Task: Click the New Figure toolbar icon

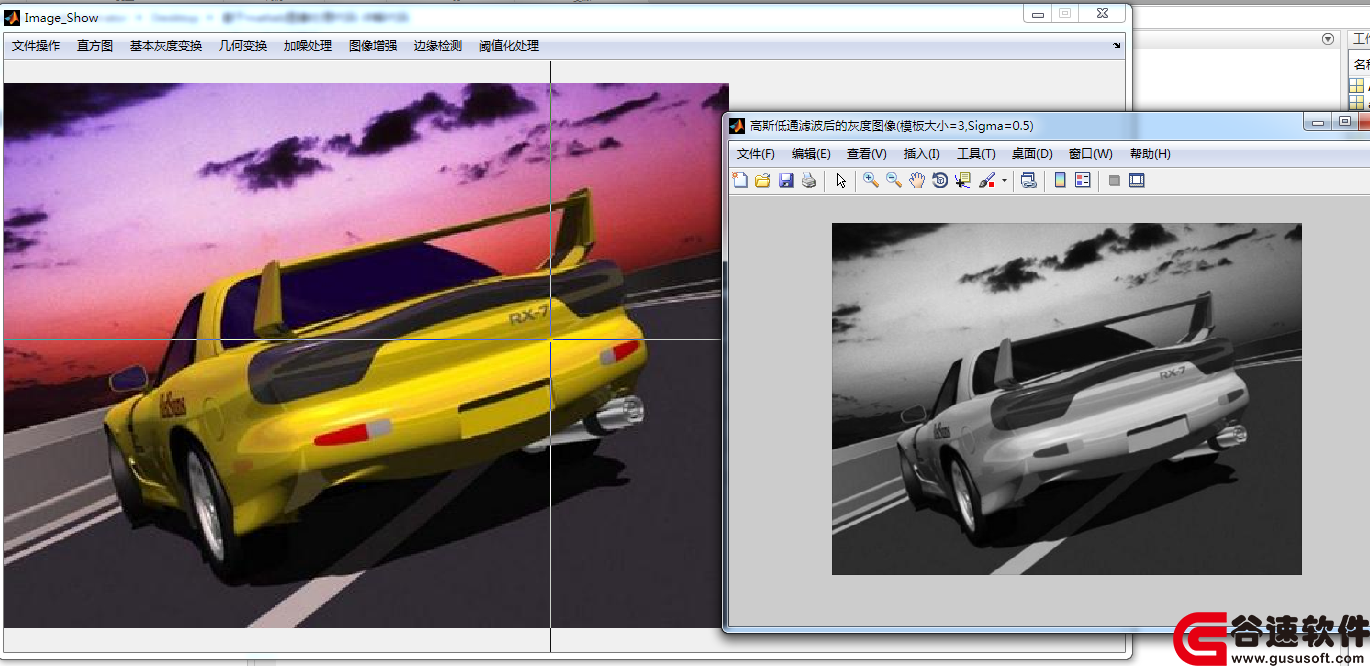Action: coord(740,181)
